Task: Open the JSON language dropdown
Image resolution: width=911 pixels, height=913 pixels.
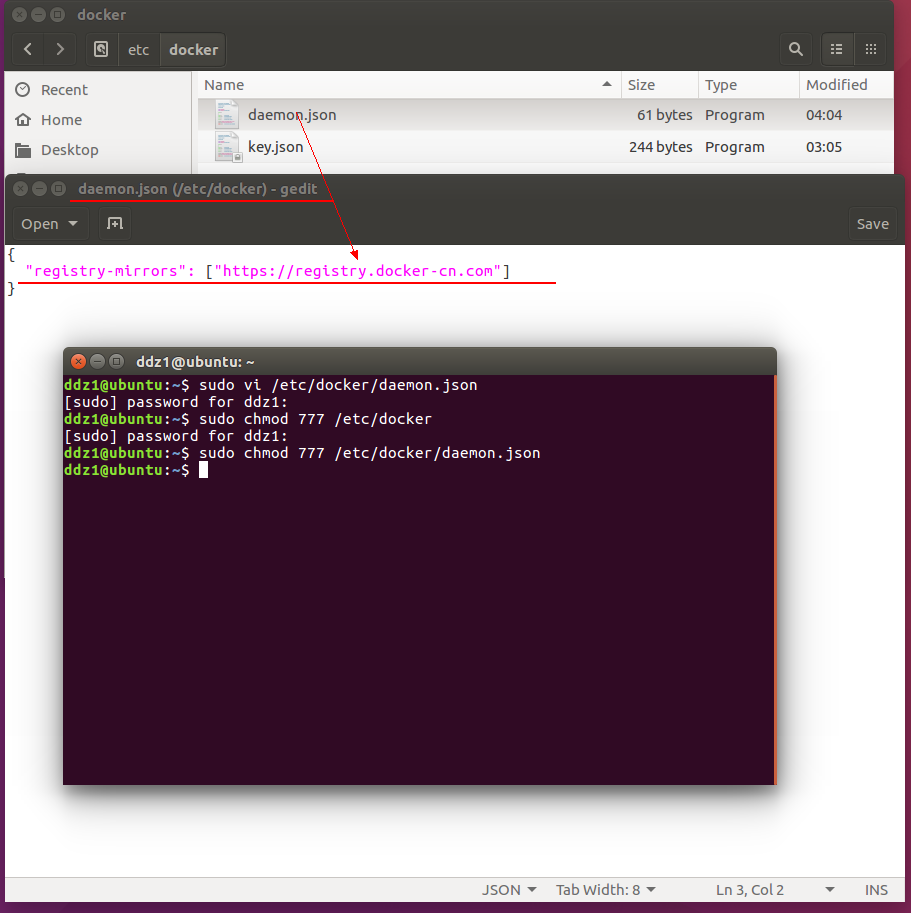Action: pos(509,890)
